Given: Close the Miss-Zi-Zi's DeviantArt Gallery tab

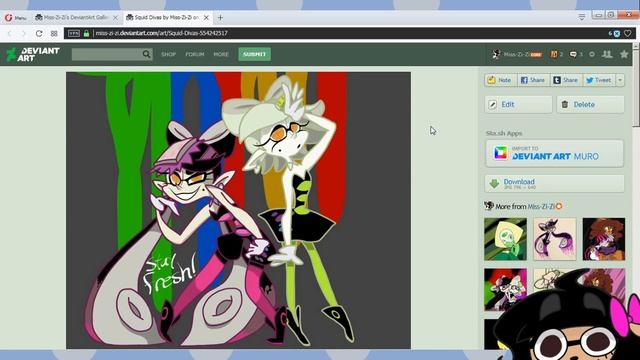Looking at the screenshot, I should click(115, 18).
